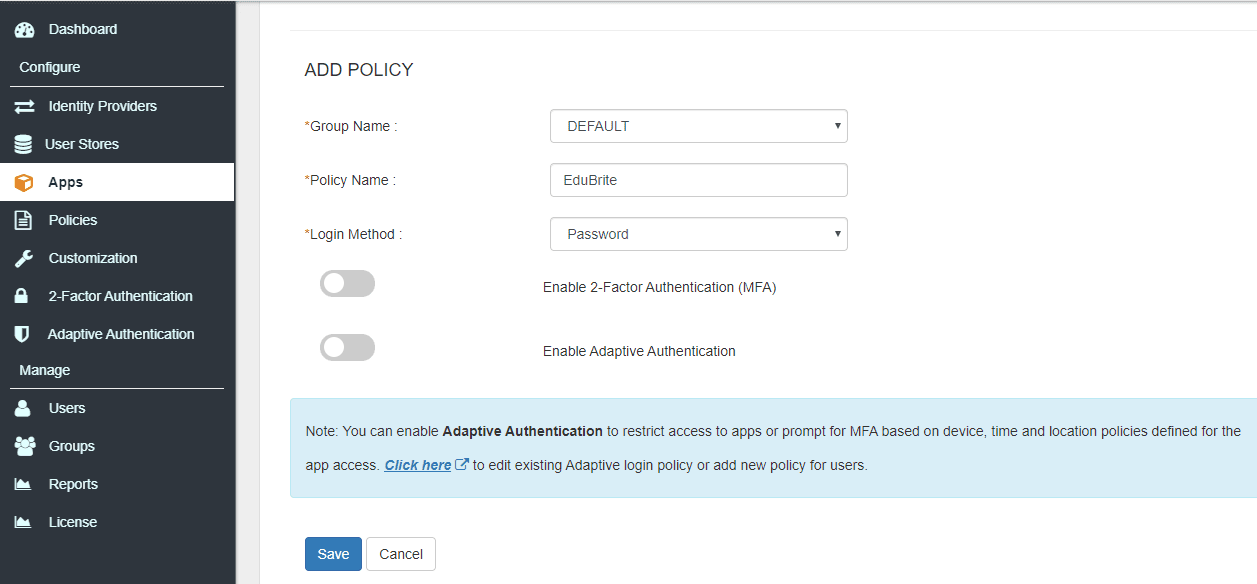
Task: Select the Identity Providers arrows icon
Action: point(23,106)
